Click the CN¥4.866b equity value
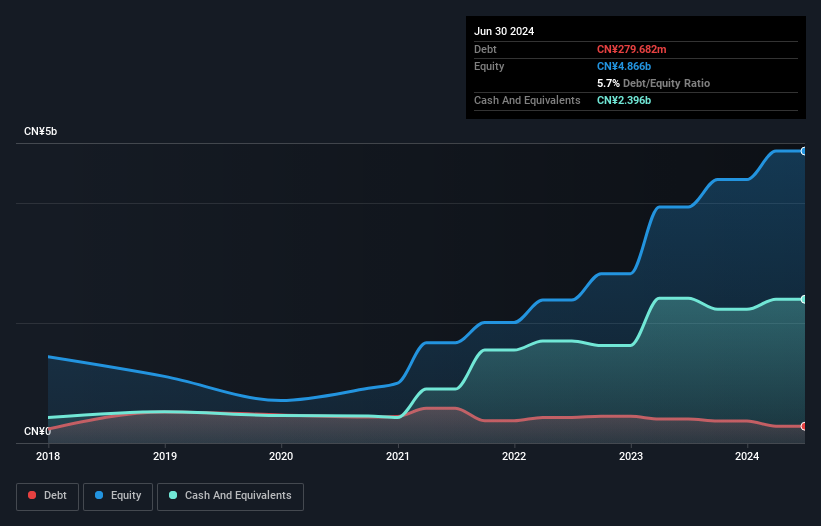Viewport: 821px width, 526px height. tap(624, 66)
